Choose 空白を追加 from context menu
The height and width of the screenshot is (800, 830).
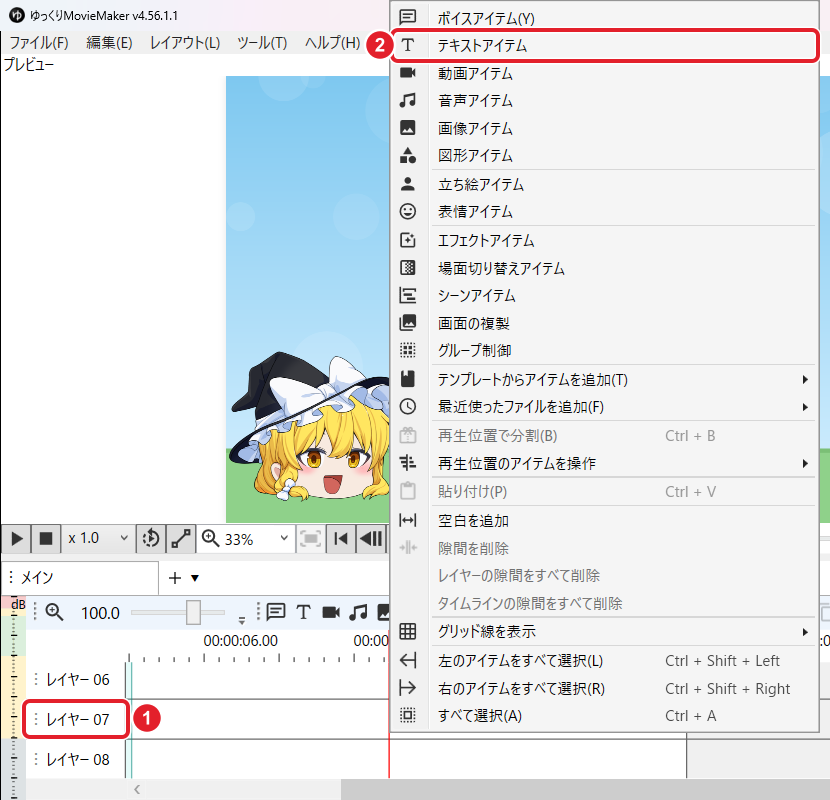(x=604, y=521)
